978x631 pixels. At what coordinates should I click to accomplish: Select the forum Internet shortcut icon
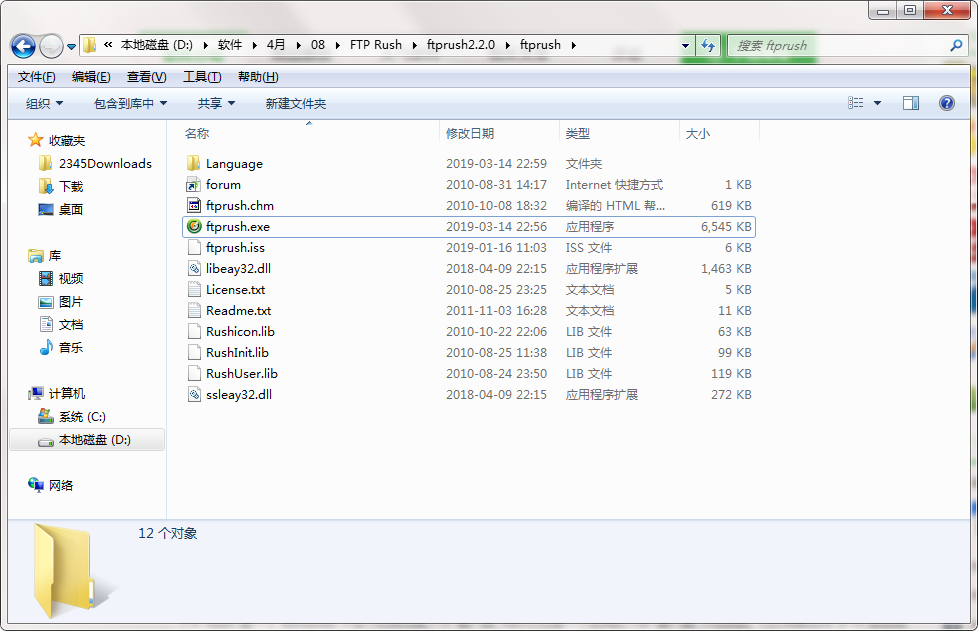[x=194, y=185]
